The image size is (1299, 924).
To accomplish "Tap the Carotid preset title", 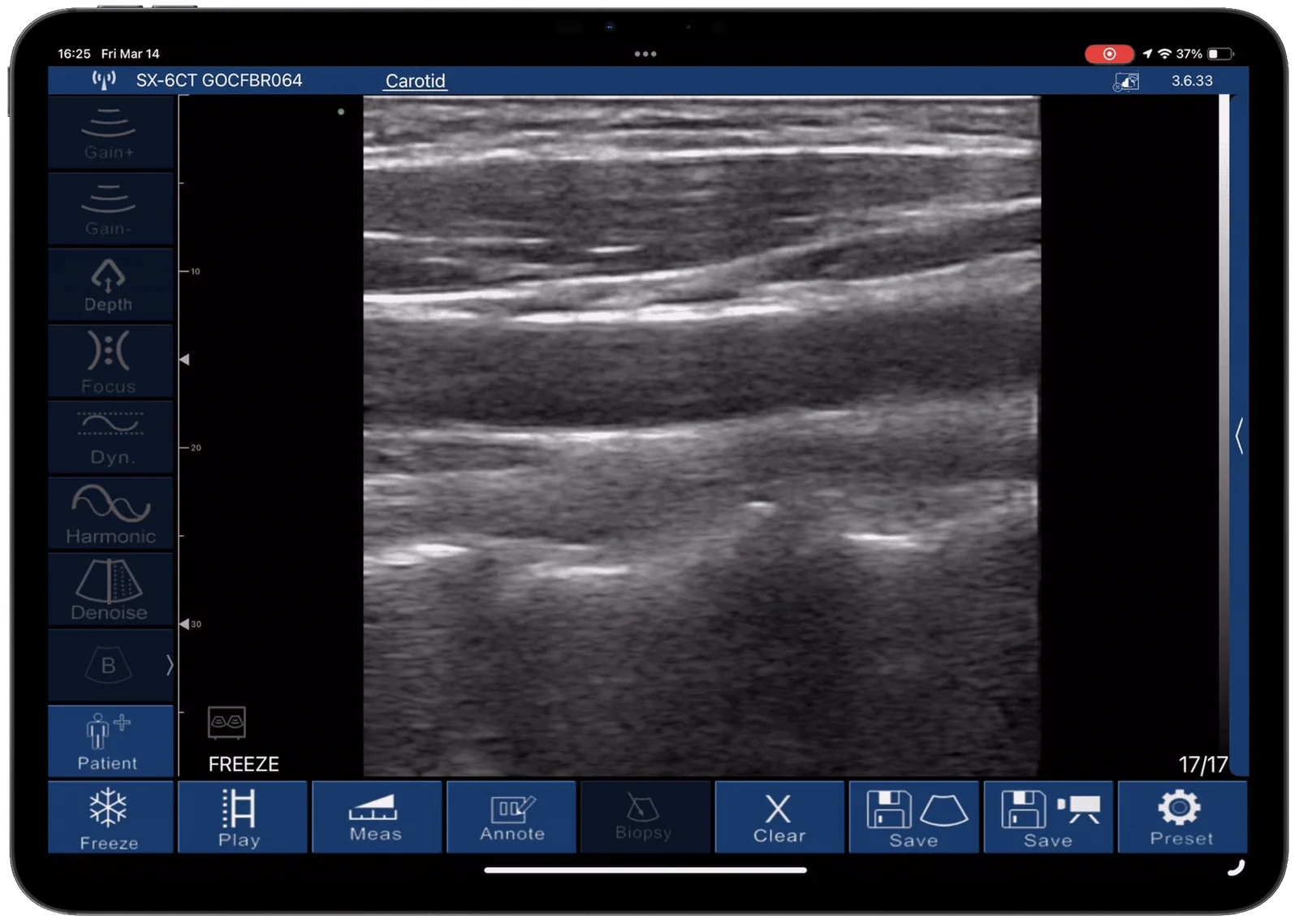I will pyautogui.click(x=415, y=81).
